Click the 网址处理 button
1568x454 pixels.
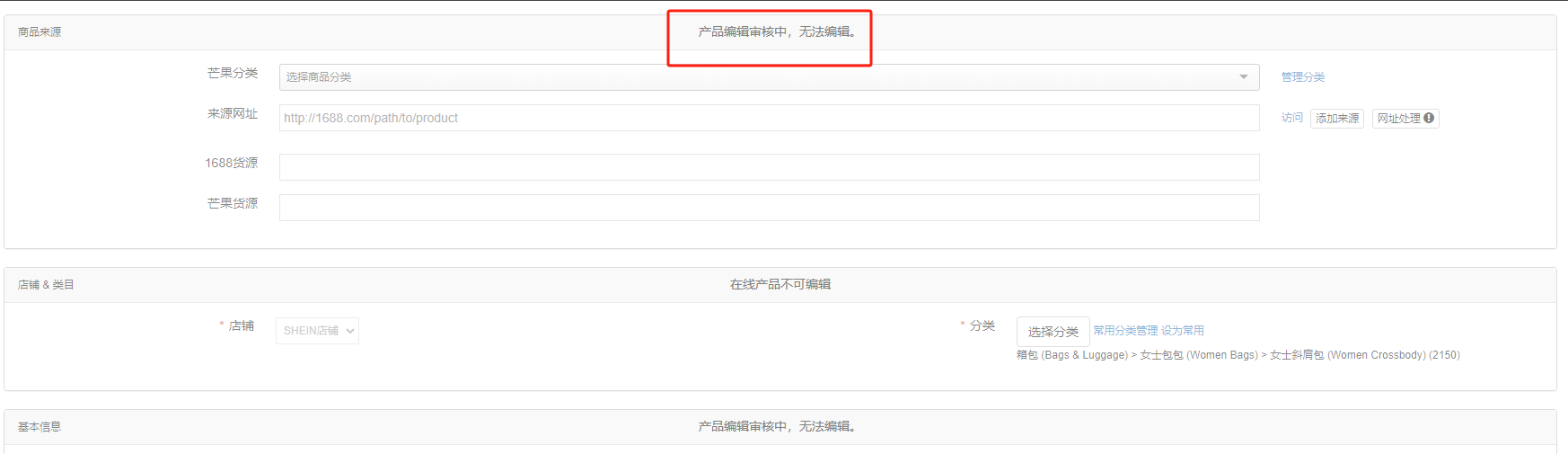(x=1405, y=119)
